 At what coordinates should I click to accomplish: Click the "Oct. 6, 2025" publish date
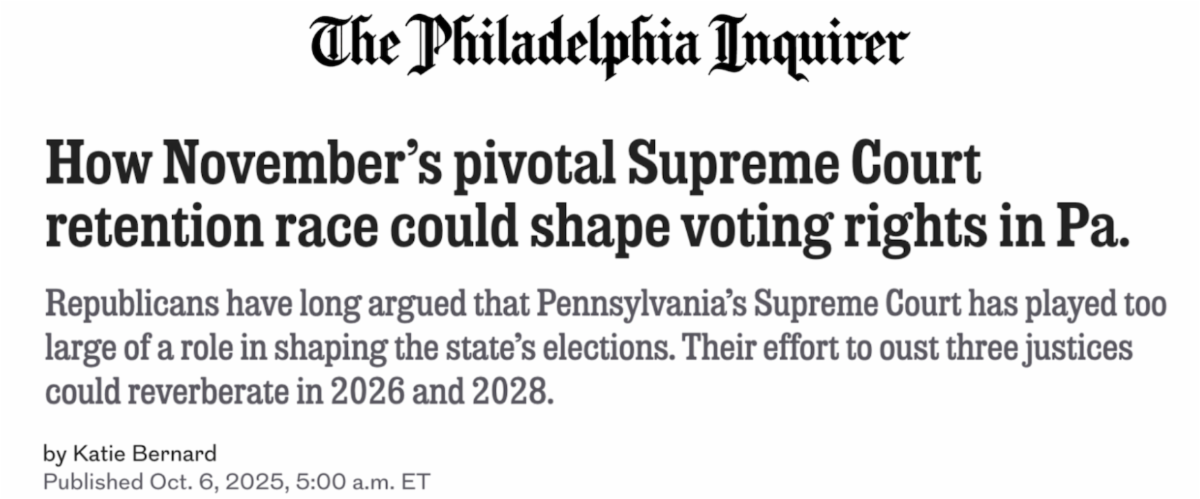pyautogui.click(x=210, y=482)
